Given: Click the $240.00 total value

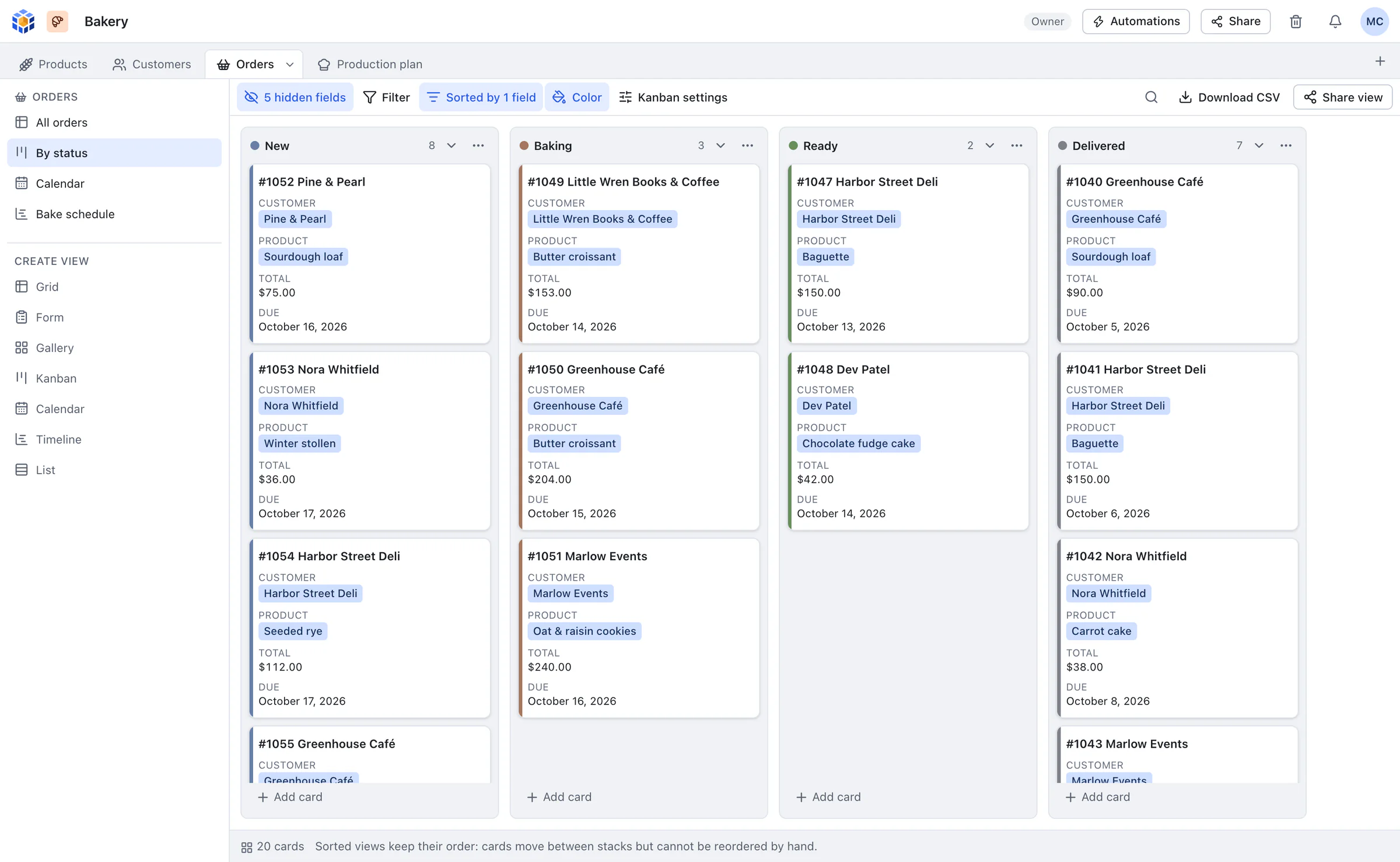Looking at the screenshot, I should pyautogui.click(x=549, y=667).
